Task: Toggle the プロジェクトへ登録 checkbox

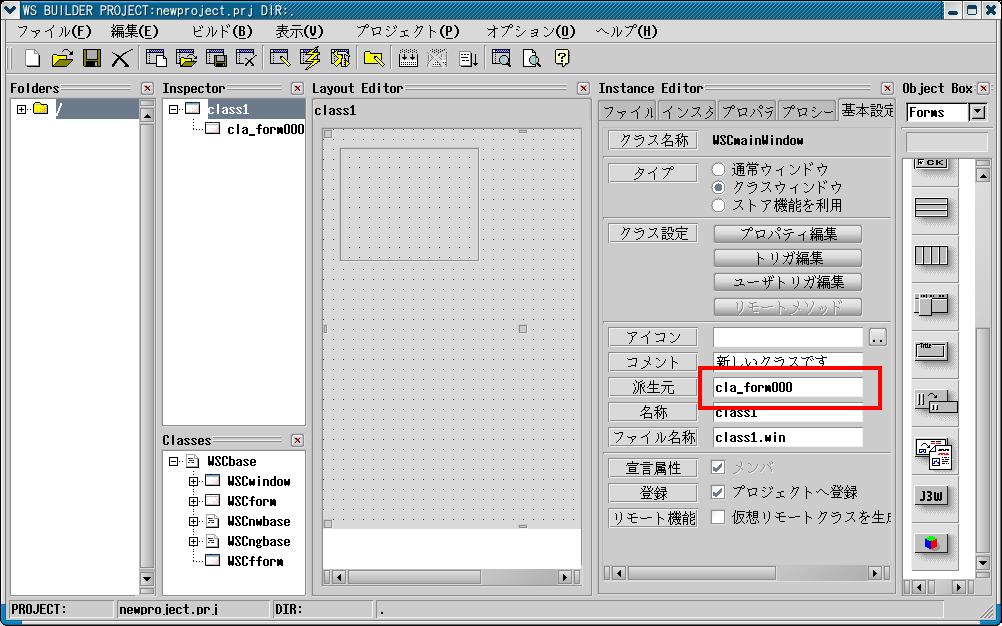Action: [x=717, y=492]
